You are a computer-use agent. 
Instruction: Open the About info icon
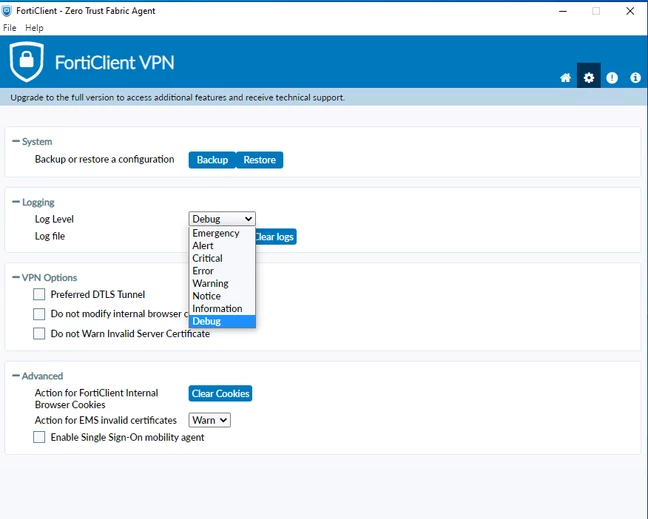(635, 77)
